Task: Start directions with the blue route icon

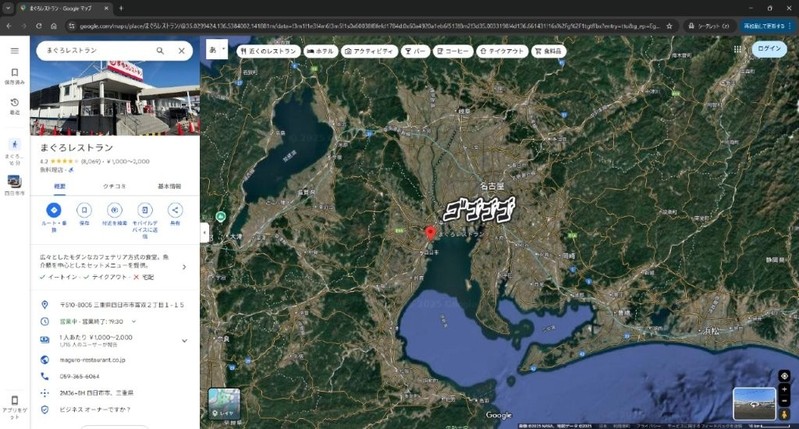Action: click(x=54, y=210)
